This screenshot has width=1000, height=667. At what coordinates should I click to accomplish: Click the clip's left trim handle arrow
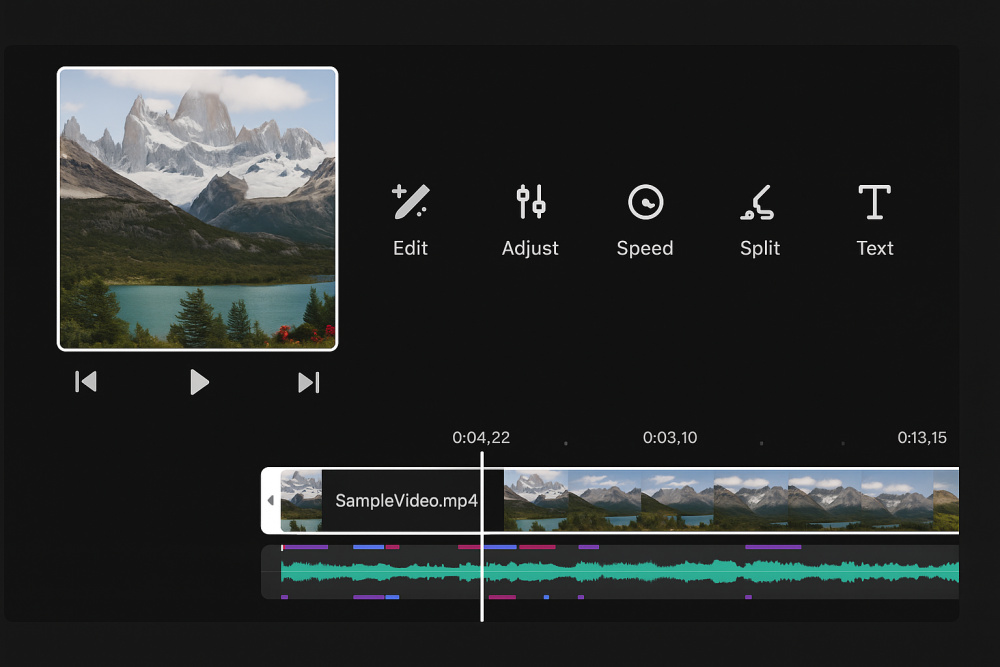pos(270,500)
